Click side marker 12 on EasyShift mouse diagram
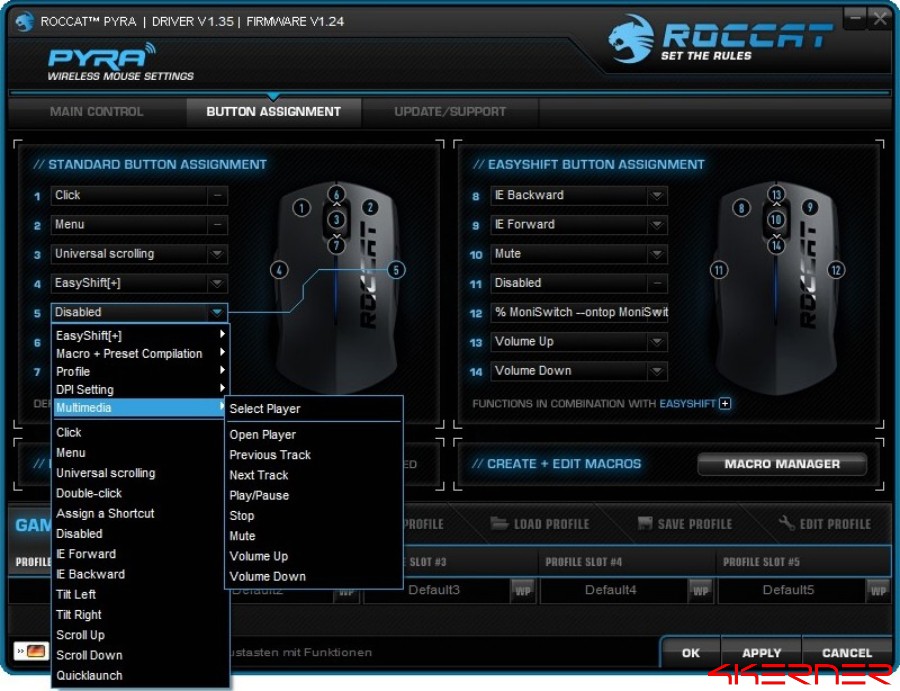Image resolution: width=900 pixels, height=691 pixels. (836, 270)
